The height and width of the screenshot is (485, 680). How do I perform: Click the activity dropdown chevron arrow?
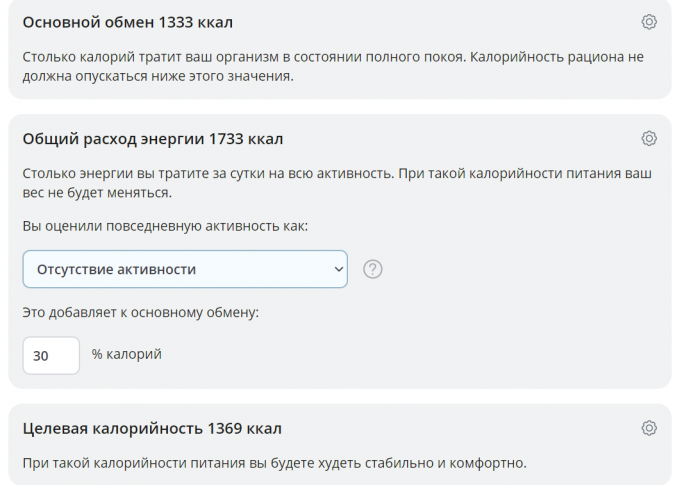(x=336, y=269)
